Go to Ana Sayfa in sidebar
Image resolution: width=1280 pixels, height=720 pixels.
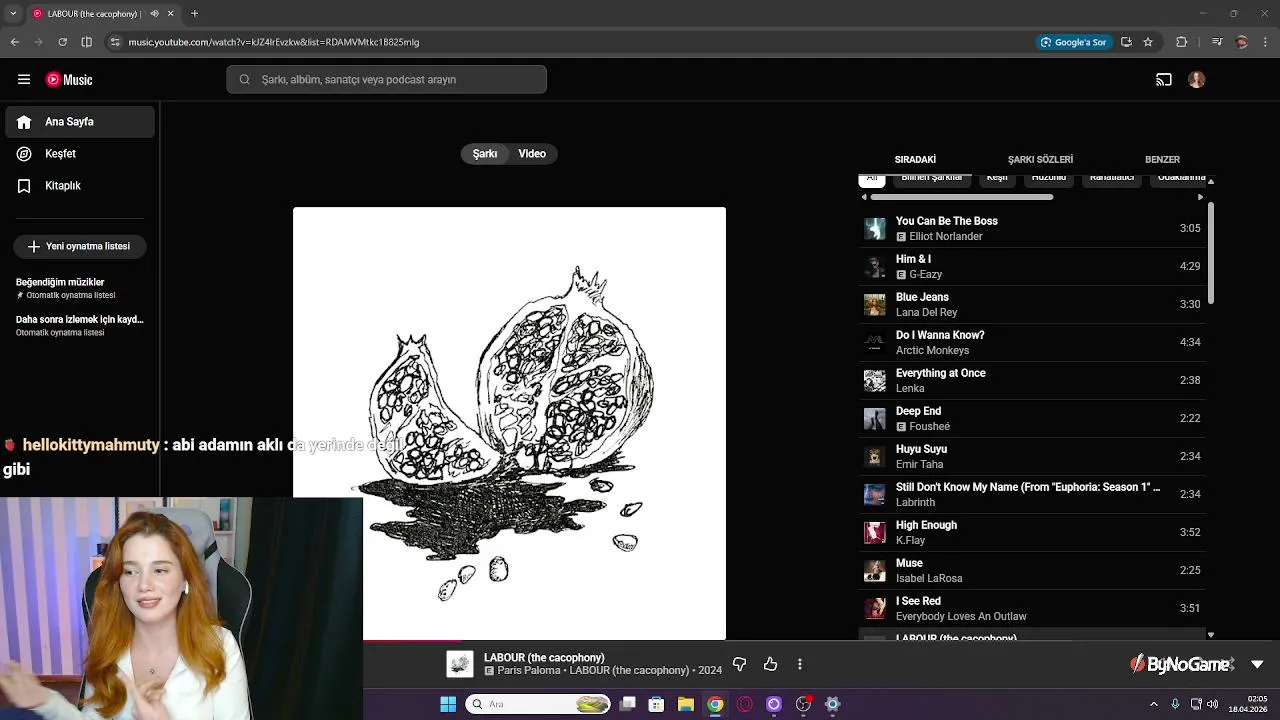point(80,122)
